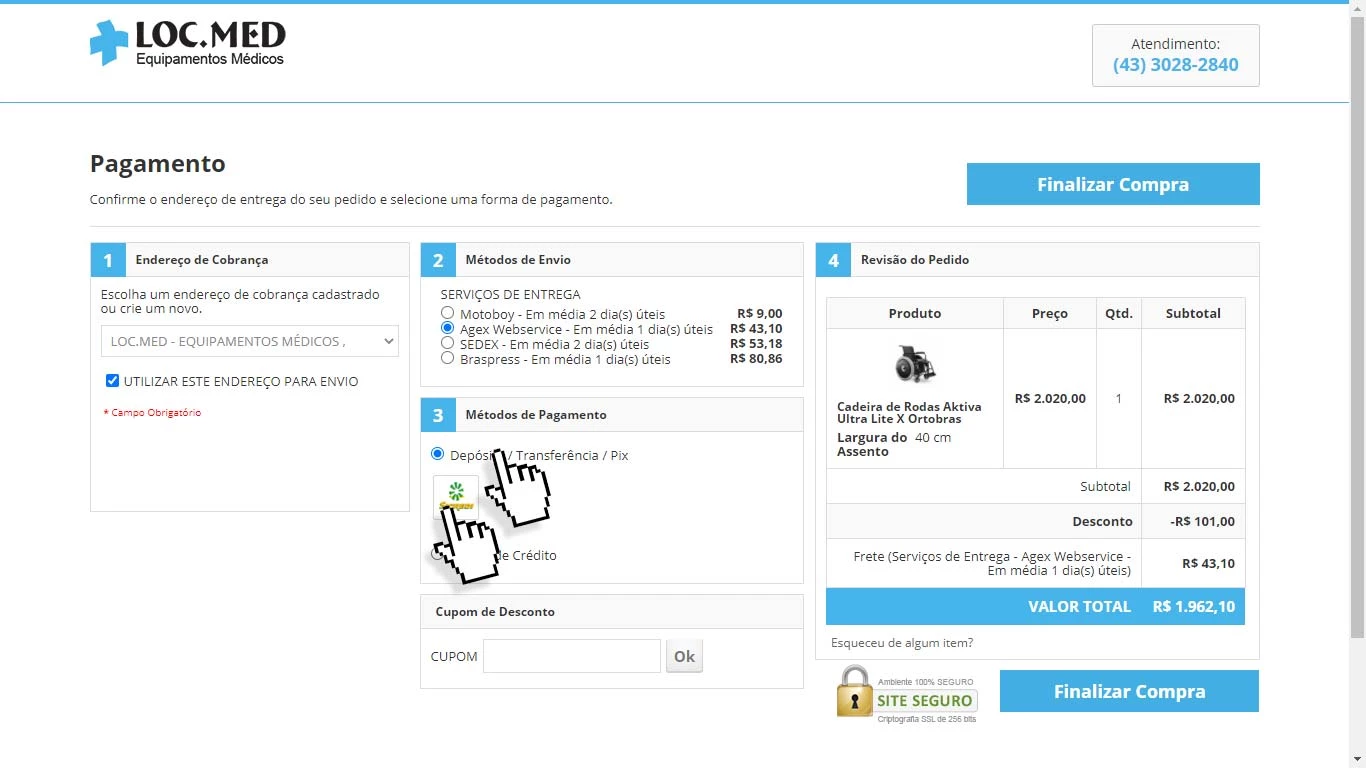This screenshot has width=1366, height=768.
Task: Select Braspress shipping option
Action: click(447, 358)
